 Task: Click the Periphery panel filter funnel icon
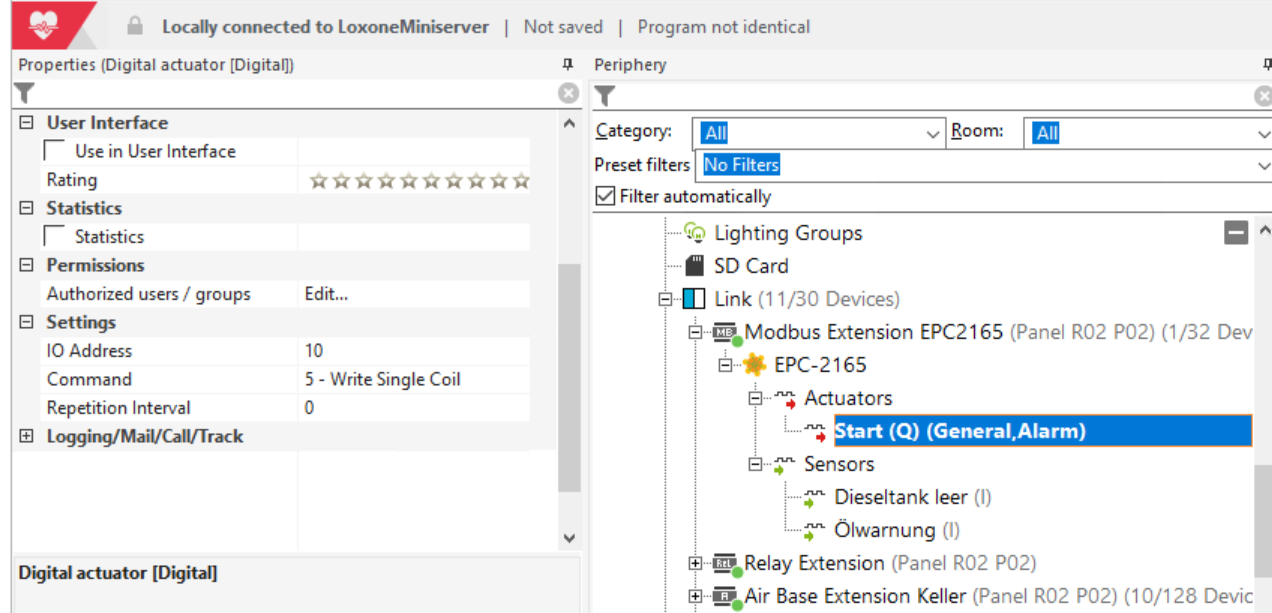tap(605, 96)
